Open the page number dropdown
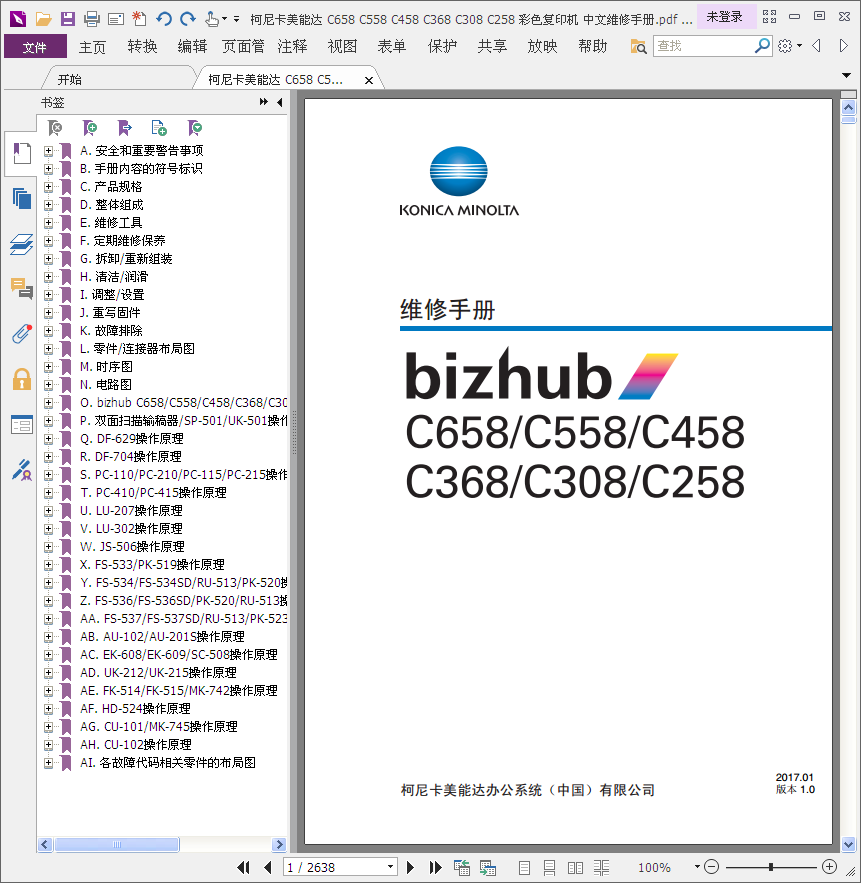Viewport: 861px width, 883px height. point(390,867)
